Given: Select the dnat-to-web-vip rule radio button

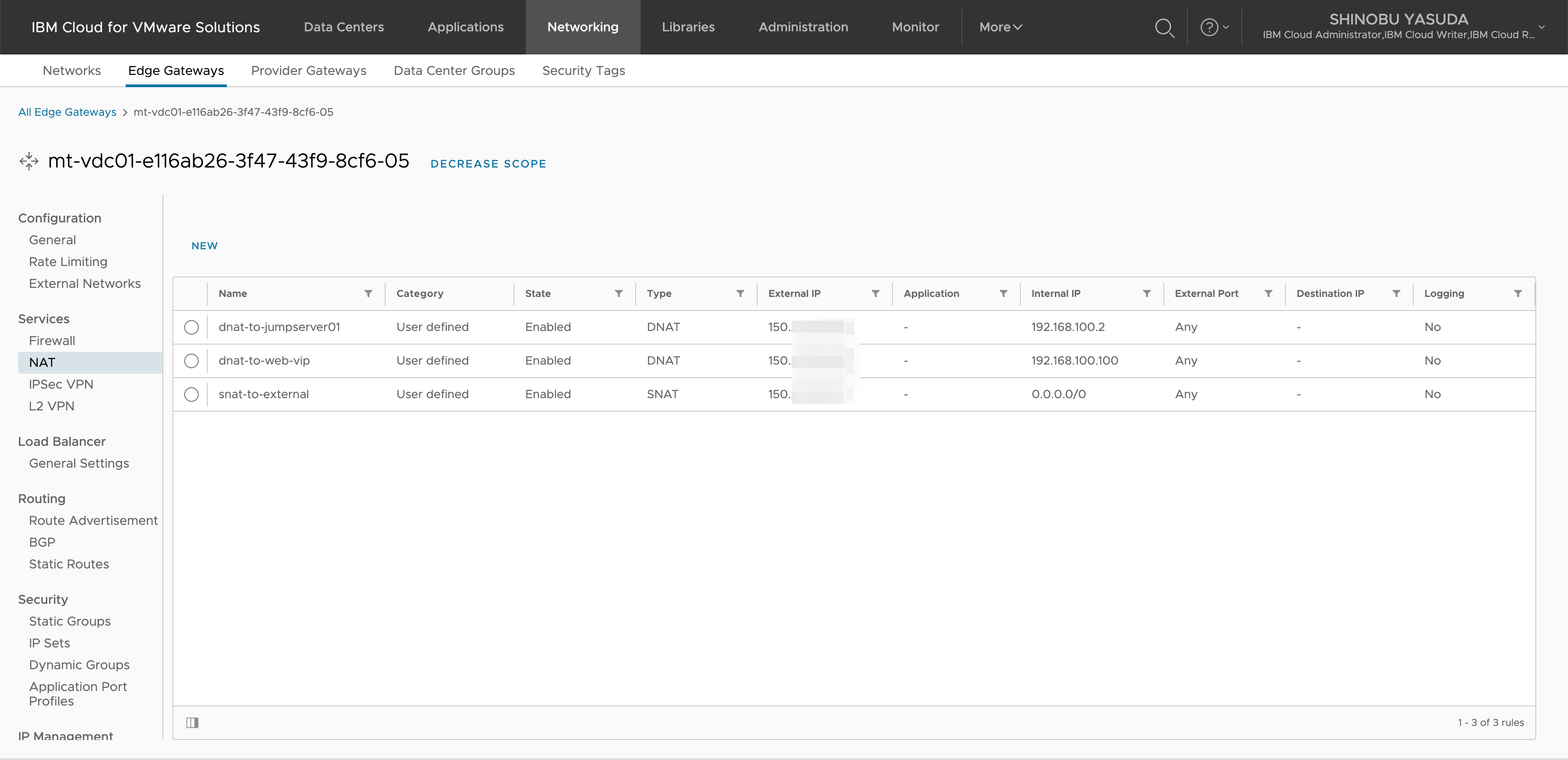Looking at the screenshot, I should pyautogui.click(x=191, y=360).
